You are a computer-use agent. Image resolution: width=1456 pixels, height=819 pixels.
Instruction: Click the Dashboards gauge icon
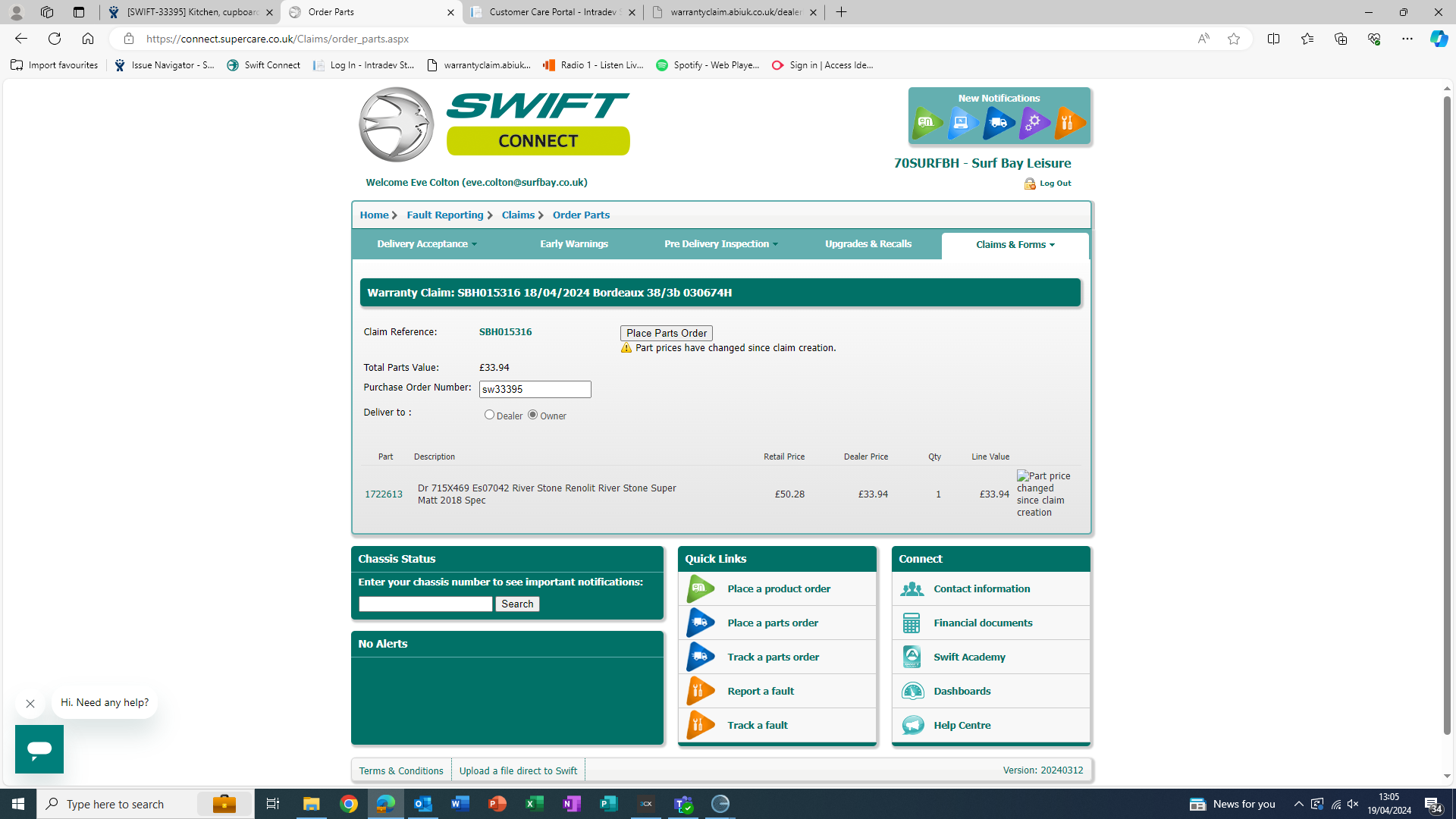912,691
